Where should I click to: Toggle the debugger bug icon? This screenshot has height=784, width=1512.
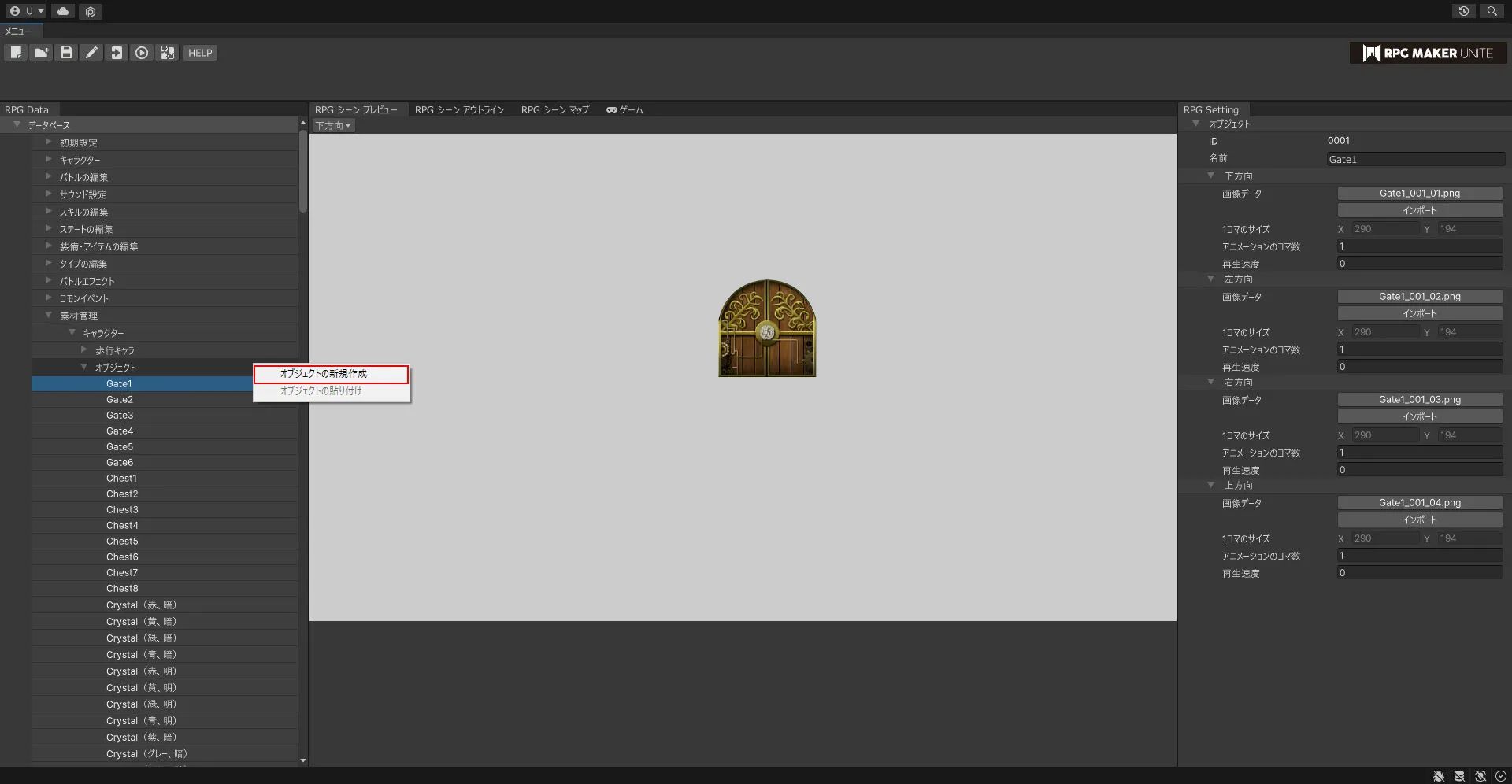[1439, 776]
